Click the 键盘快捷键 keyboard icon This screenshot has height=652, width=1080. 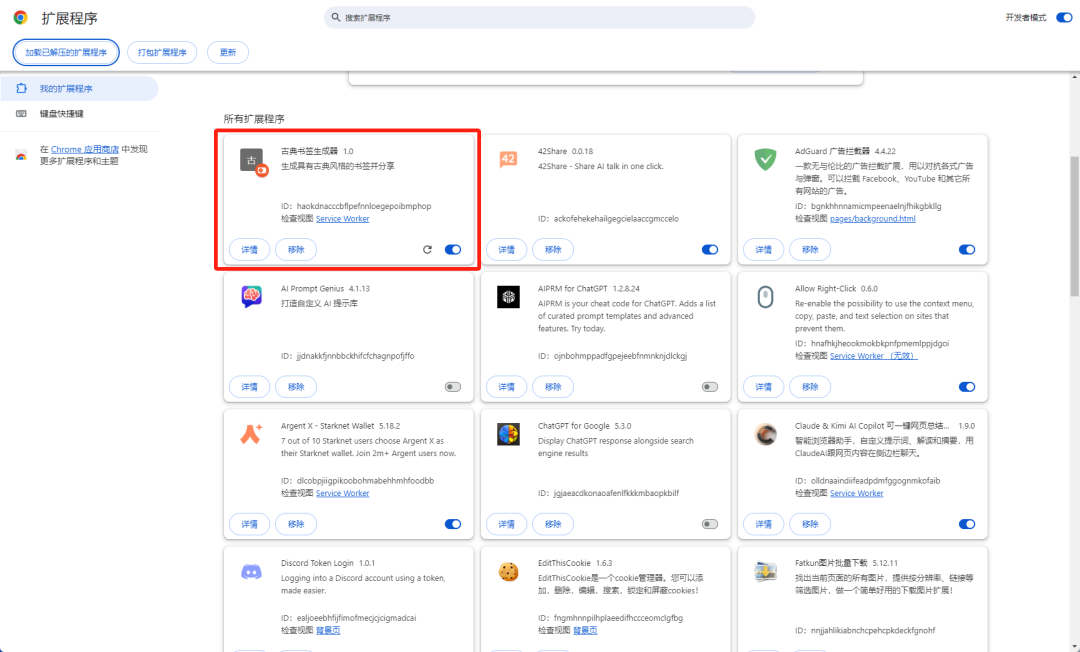click(x=21, y=114)
